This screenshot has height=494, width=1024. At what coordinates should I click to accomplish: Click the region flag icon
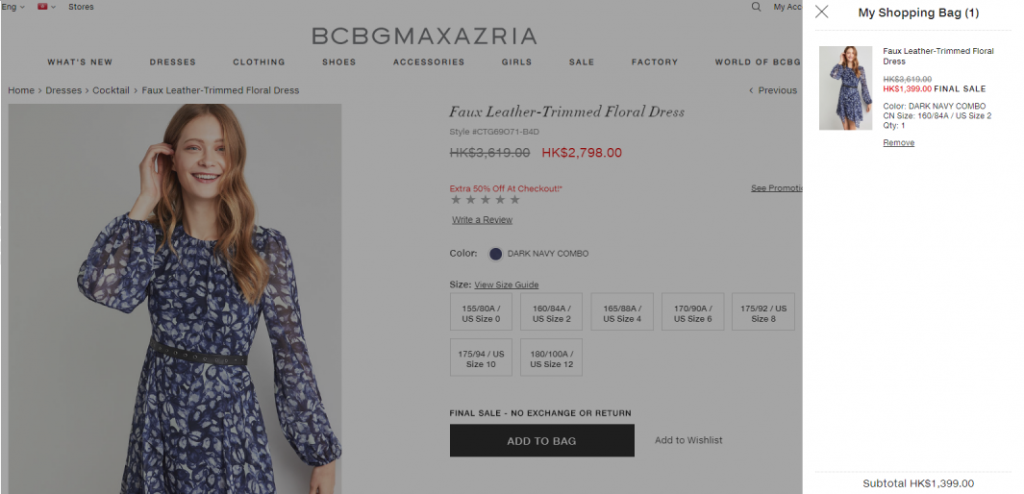42,7
